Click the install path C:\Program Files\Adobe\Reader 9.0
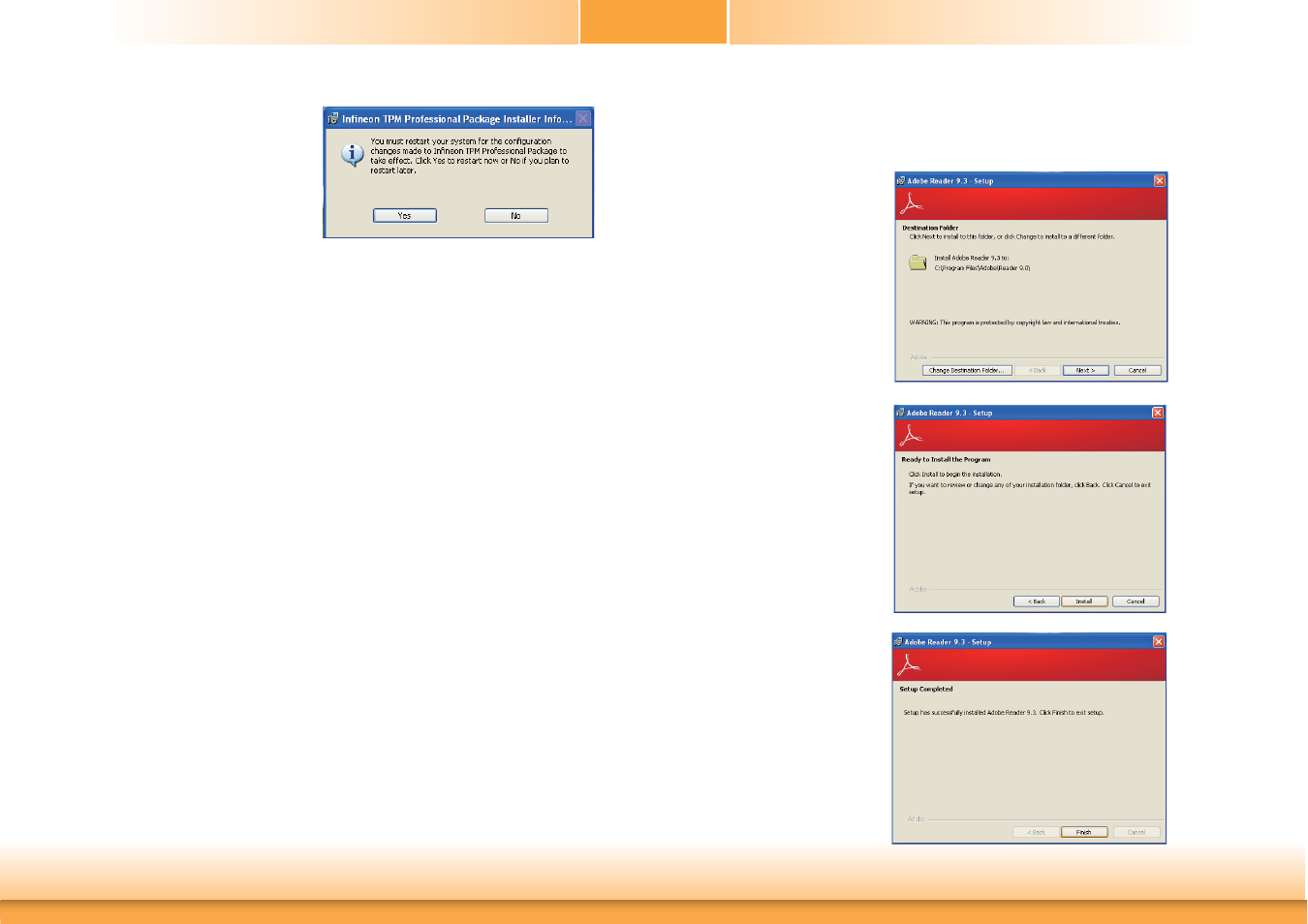The image size is (1308, 924). (x=982, y=268)
